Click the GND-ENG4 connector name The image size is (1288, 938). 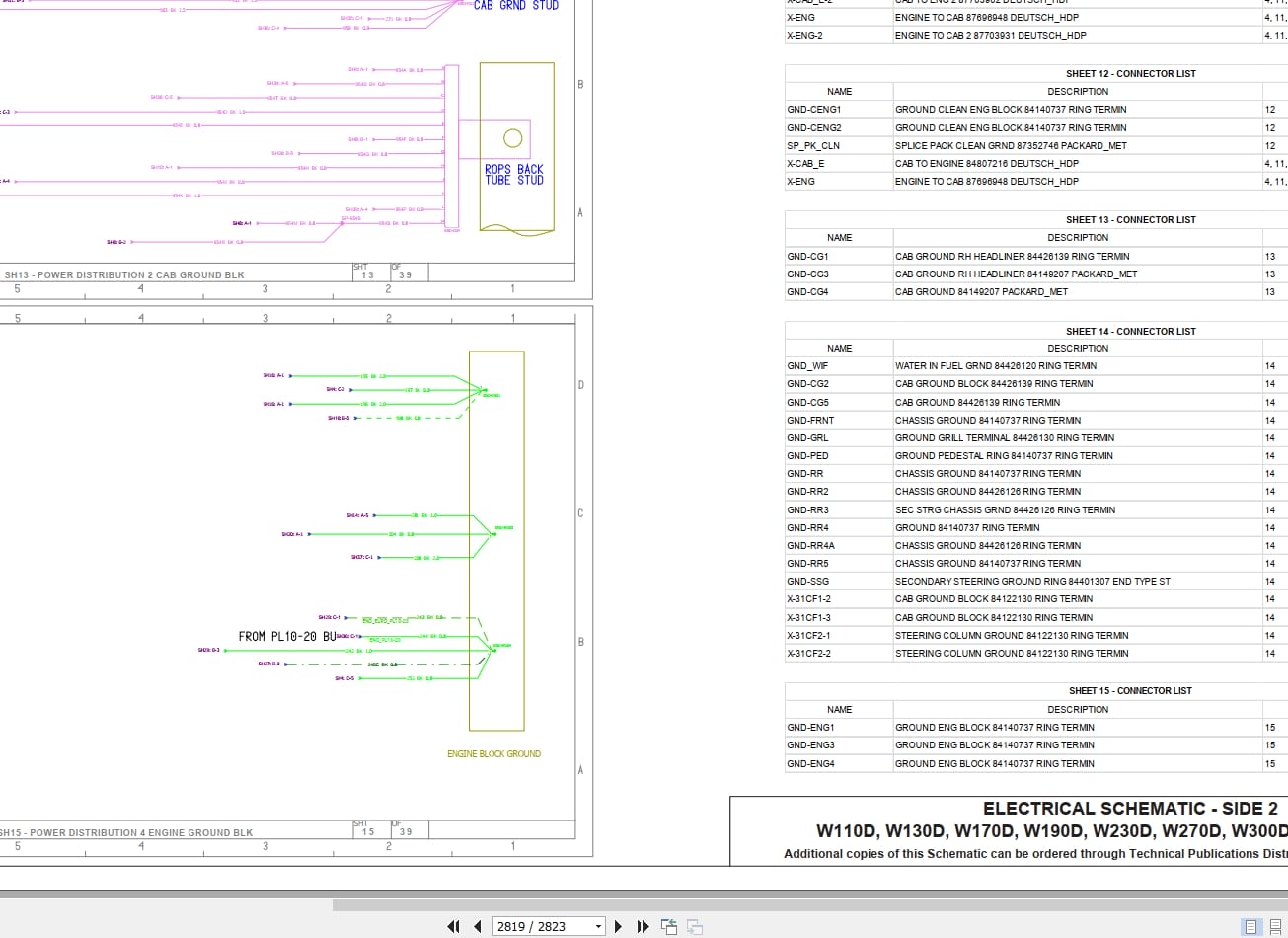(x=810, y=763)
